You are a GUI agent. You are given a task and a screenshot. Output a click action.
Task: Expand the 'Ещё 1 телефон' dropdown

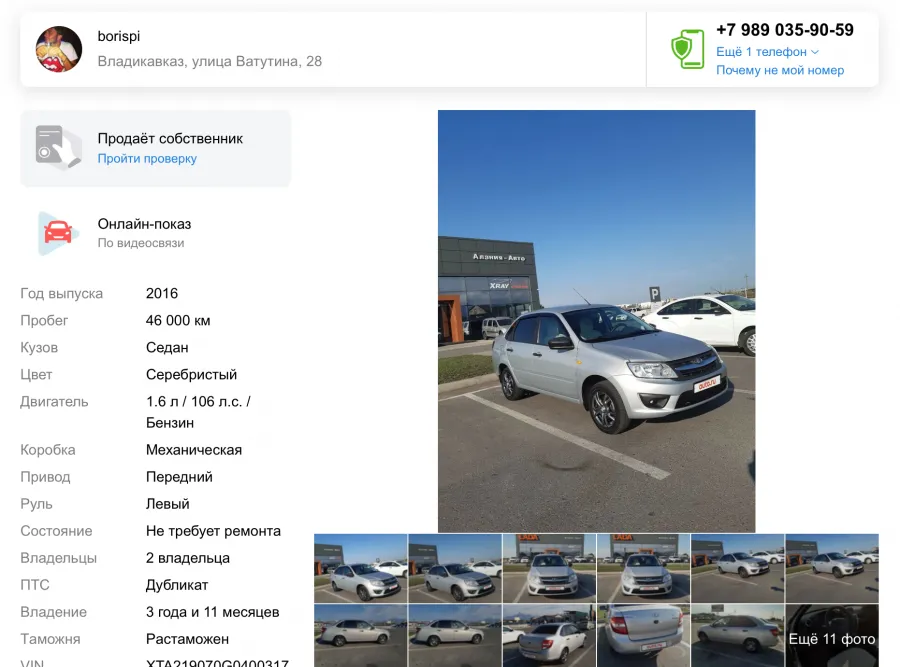coord(767,52)
